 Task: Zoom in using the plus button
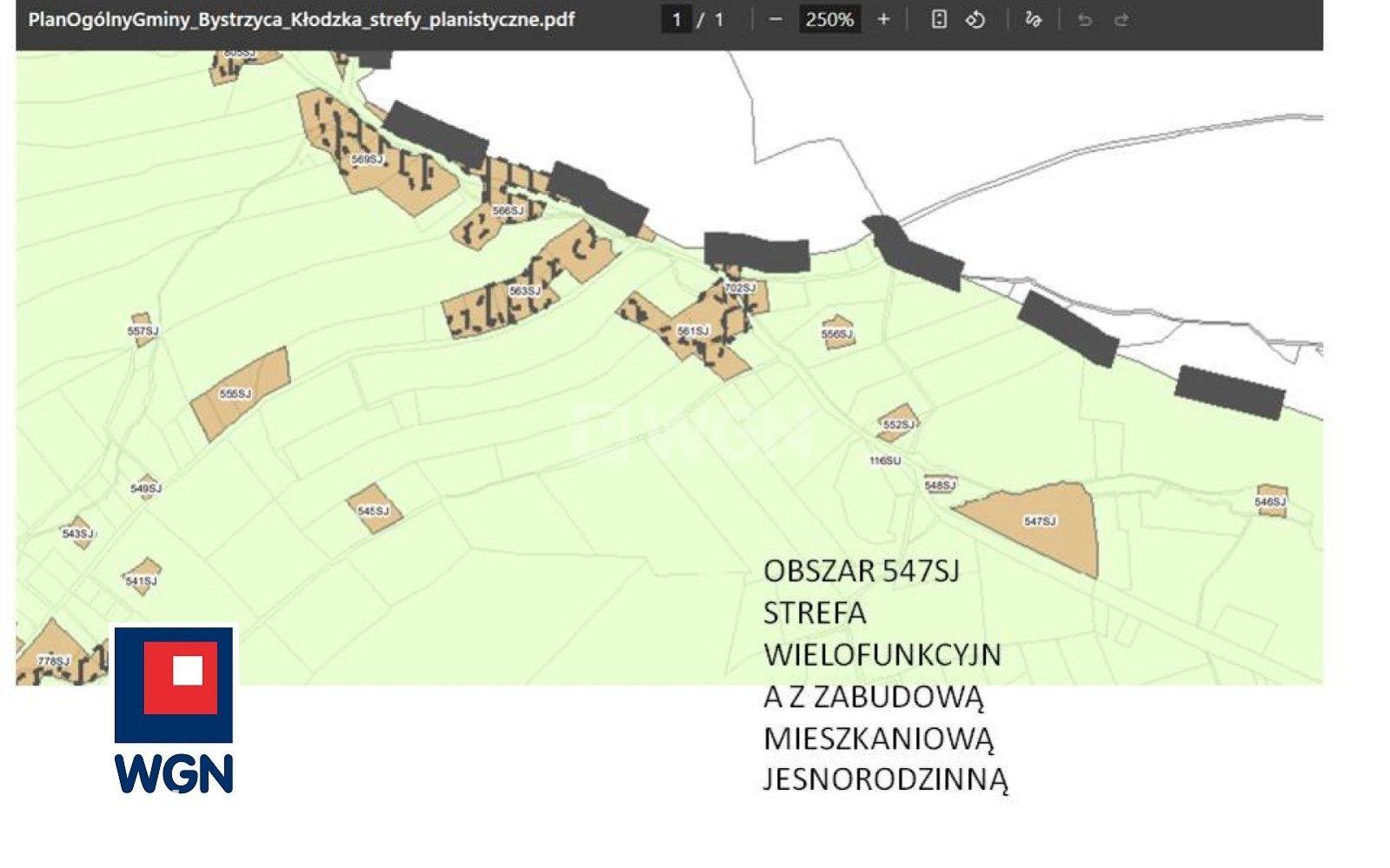[x=883, y=19]
